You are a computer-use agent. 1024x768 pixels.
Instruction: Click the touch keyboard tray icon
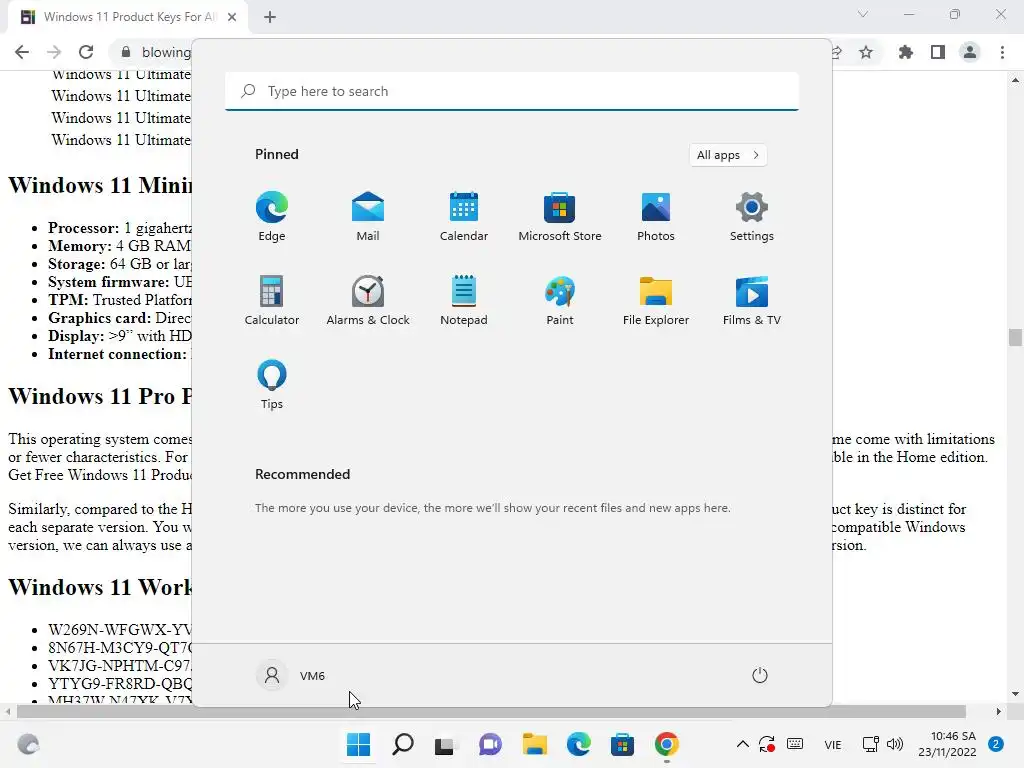click(x=795, y=744)
